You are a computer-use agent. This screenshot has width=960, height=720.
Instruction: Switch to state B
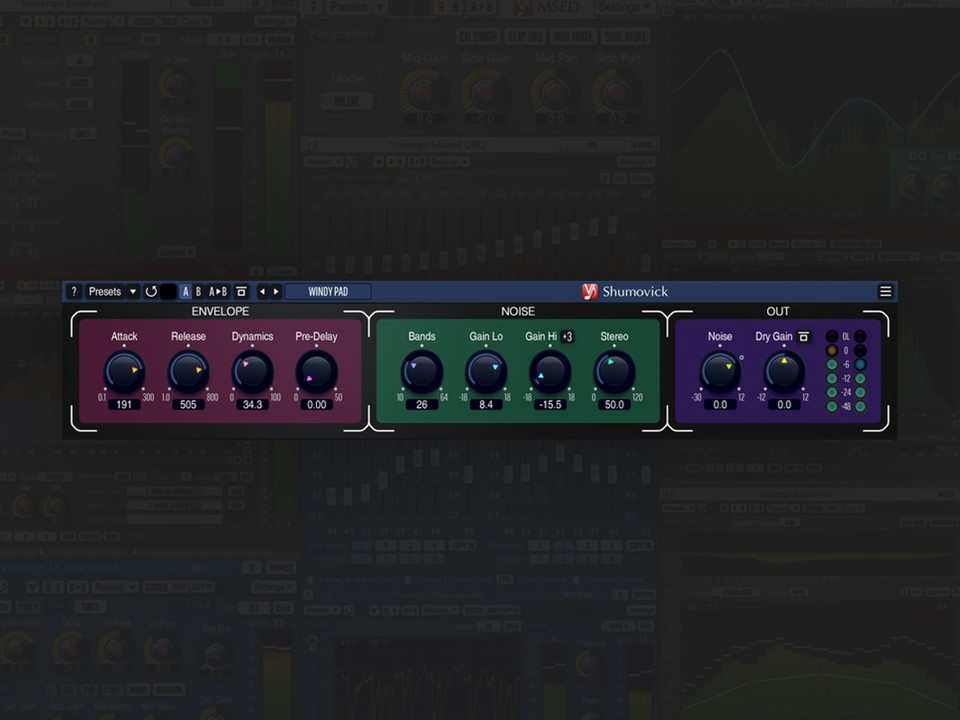click(x=198, y=292)
